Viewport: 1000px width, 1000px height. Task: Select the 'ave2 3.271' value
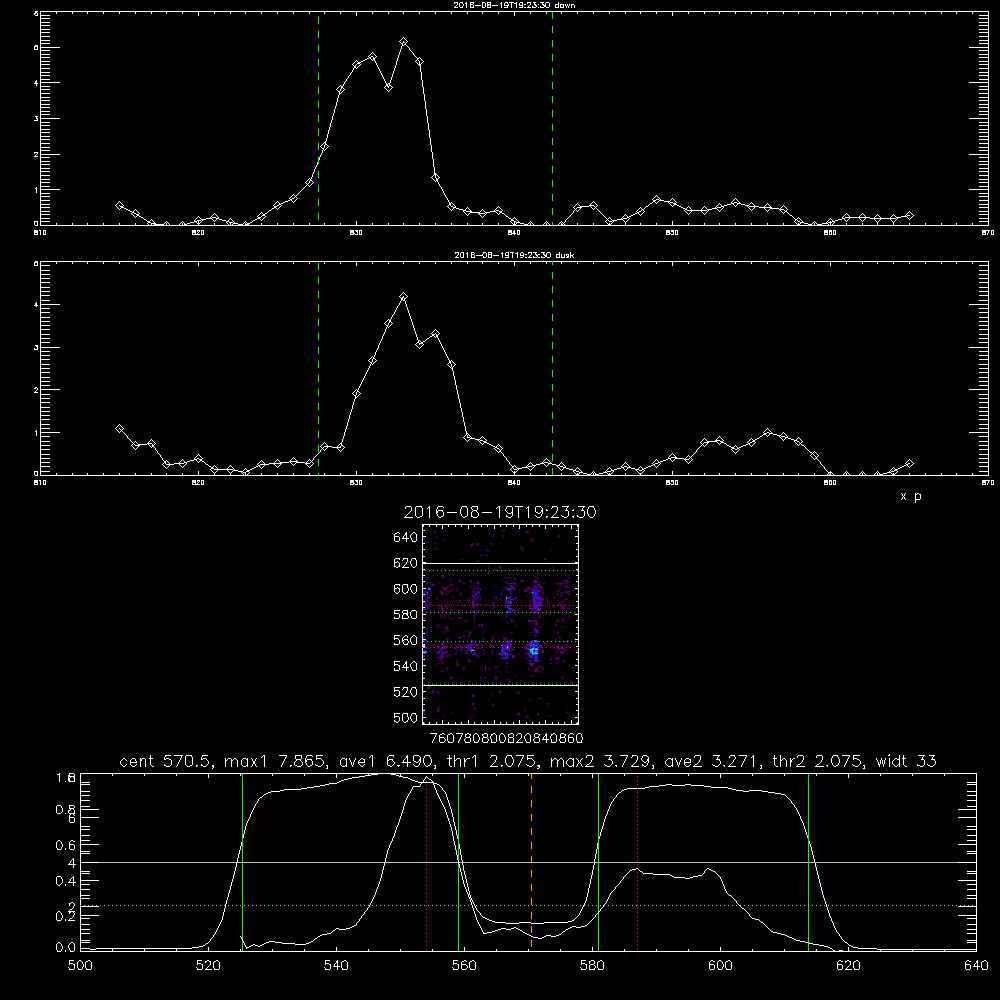[711, 761]
